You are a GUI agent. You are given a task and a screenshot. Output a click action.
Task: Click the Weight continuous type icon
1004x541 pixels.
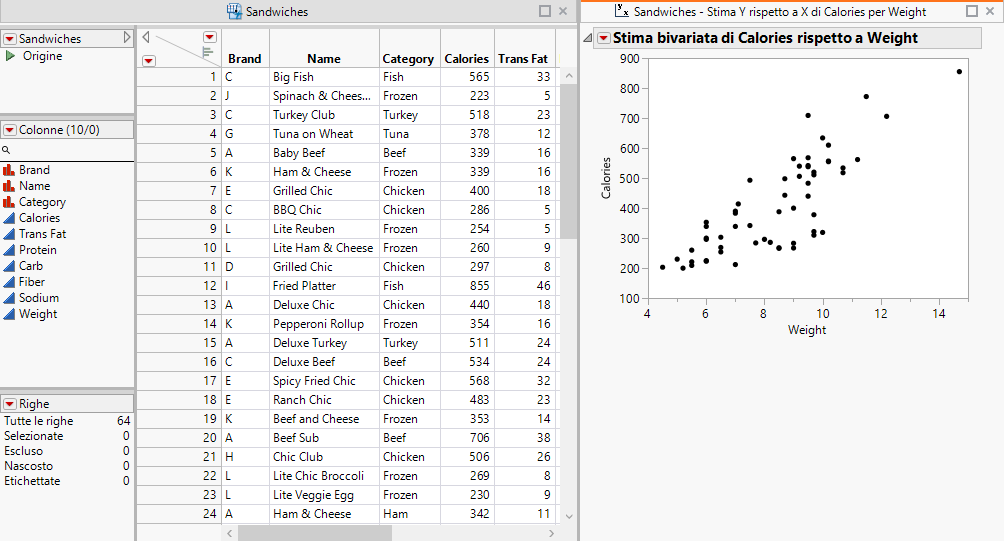[9, 314]
